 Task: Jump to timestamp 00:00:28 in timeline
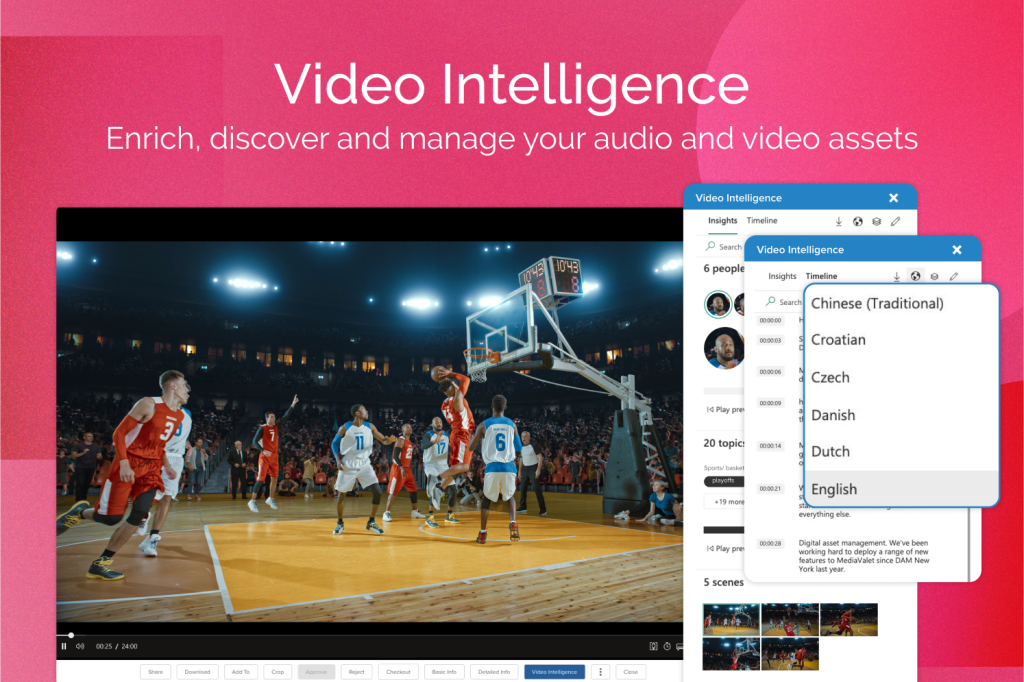click(x=771, y=544)
